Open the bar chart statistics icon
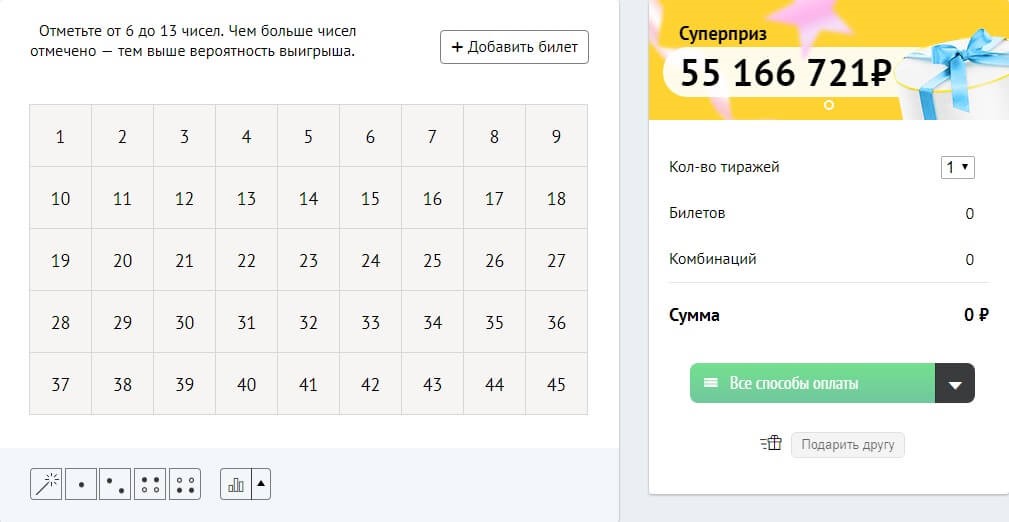The width and height of the screenshot is (1009, 522). click(236, 485)
